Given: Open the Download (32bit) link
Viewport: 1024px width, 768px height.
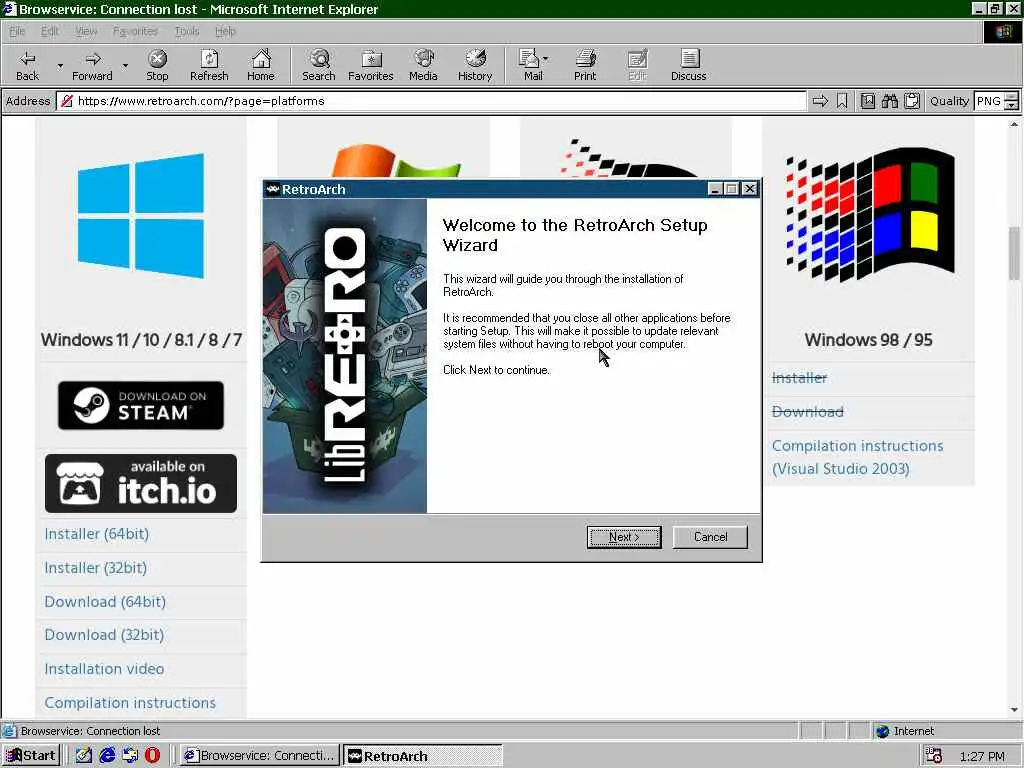Looking at the screenshot, I should point(104,635).
